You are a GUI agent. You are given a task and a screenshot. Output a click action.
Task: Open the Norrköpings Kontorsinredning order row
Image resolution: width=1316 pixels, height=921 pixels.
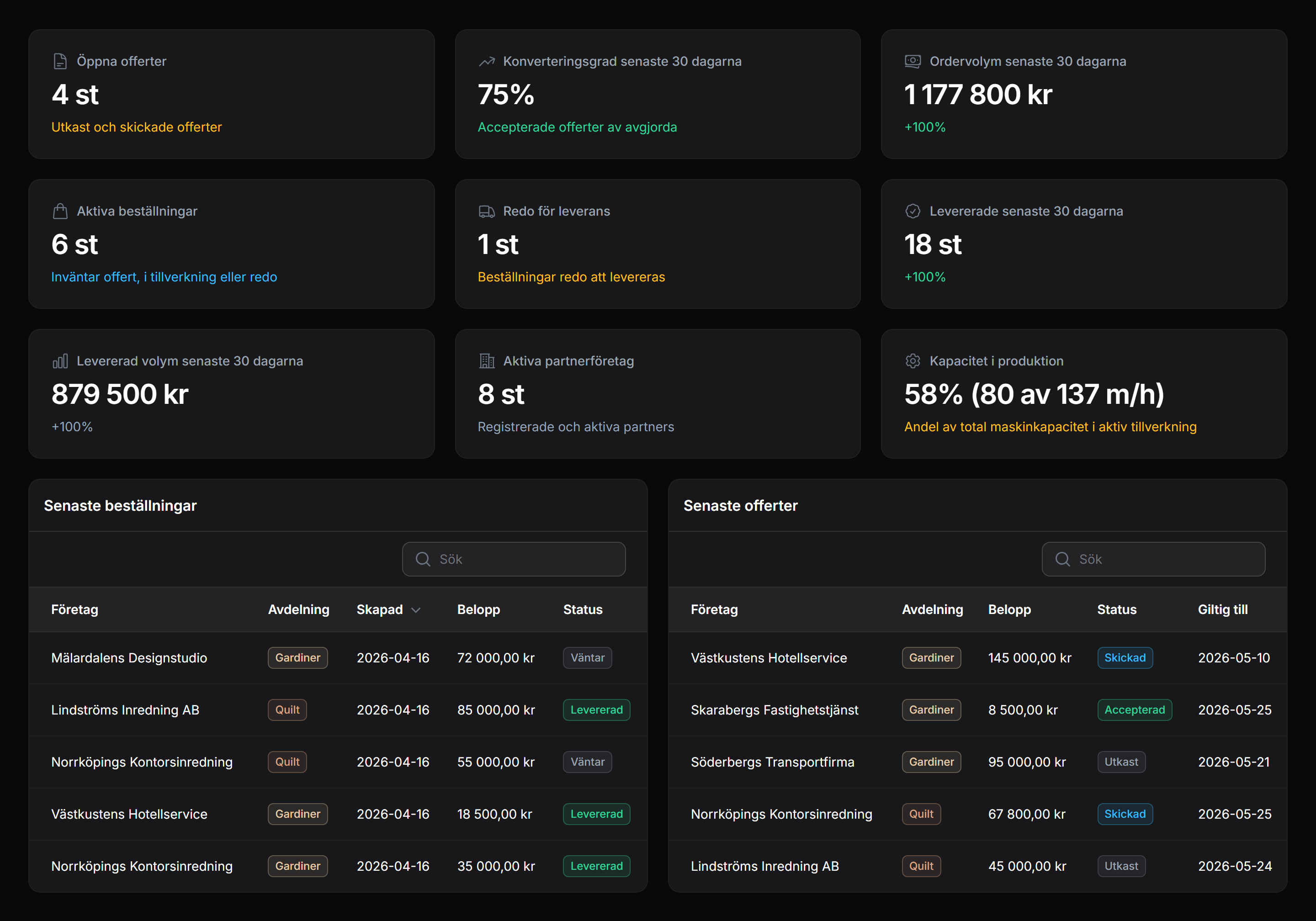[142, 762]
